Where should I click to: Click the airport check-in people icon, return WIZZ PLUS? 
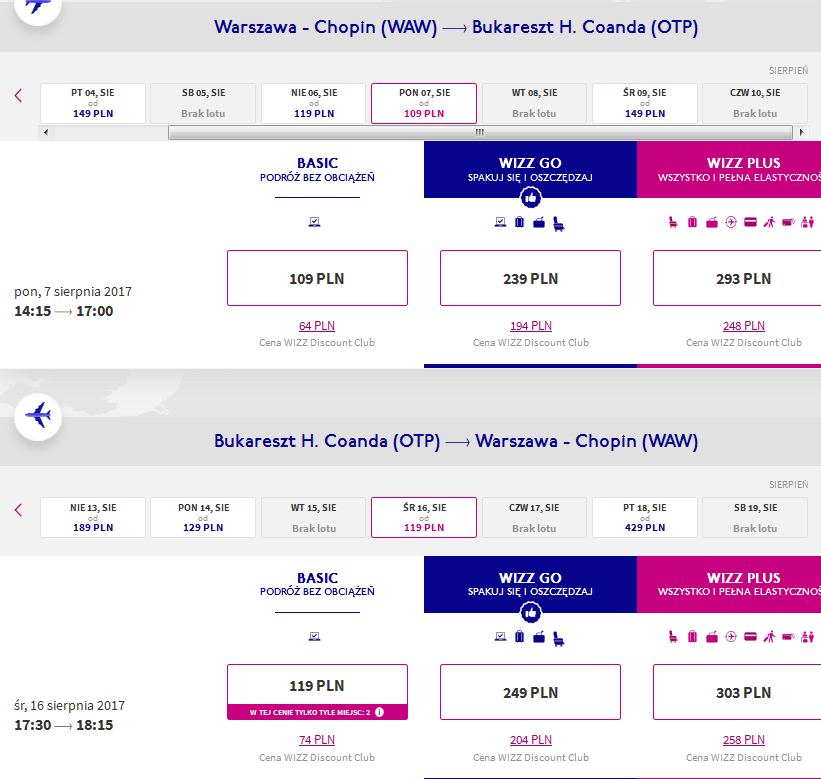tap(808, 637)
